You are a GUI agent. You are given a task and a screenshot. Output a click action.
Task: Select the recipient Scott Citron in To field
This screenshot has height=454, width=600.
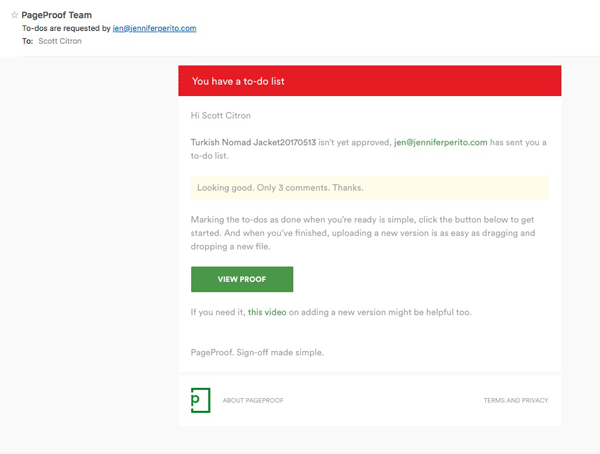coord(59,41)
